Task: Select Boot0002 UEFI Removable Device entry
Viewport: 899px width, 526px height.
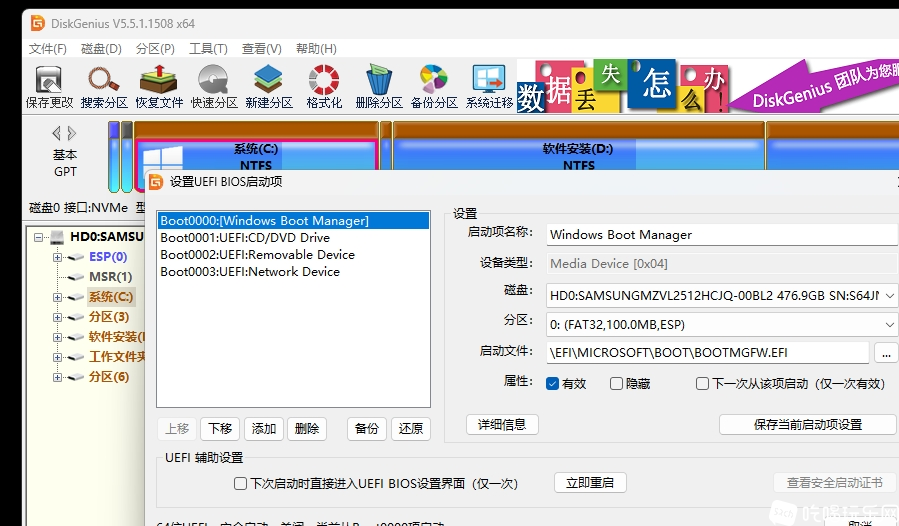Action: [293, 255]
